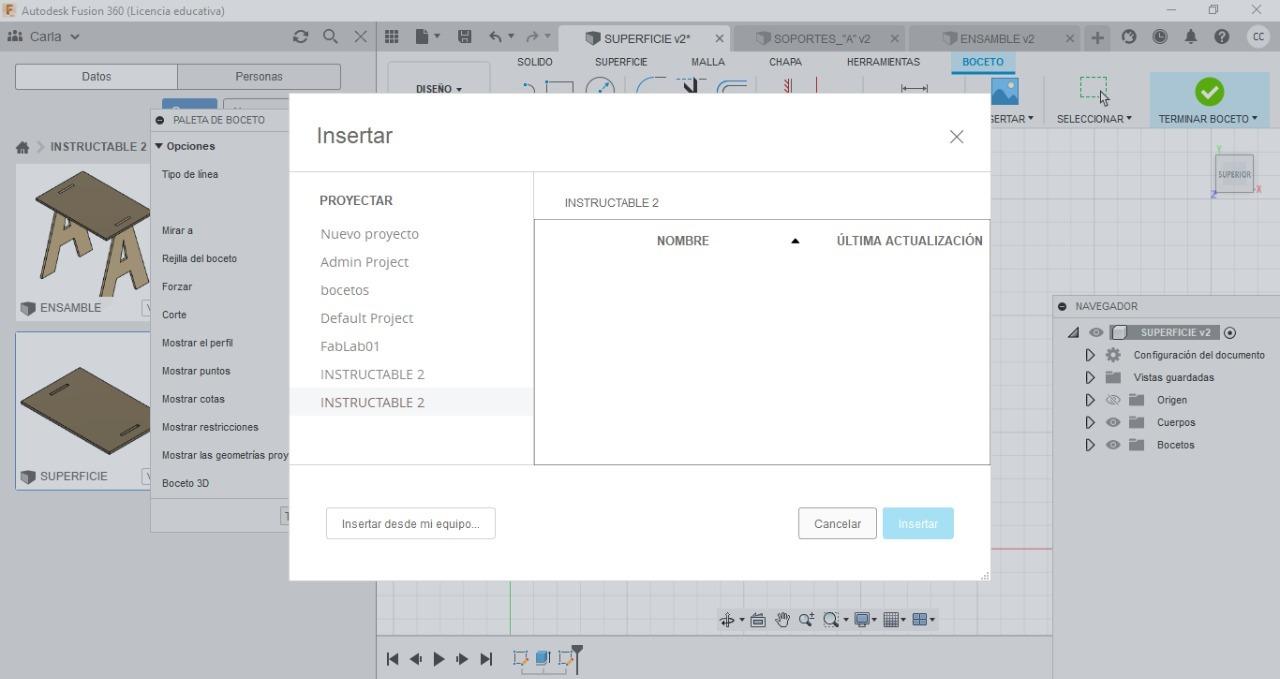Open the SOPORTES_"A" v2 document tab
This screenshot has height=679, width=1280.
click(x=821, y=39)
